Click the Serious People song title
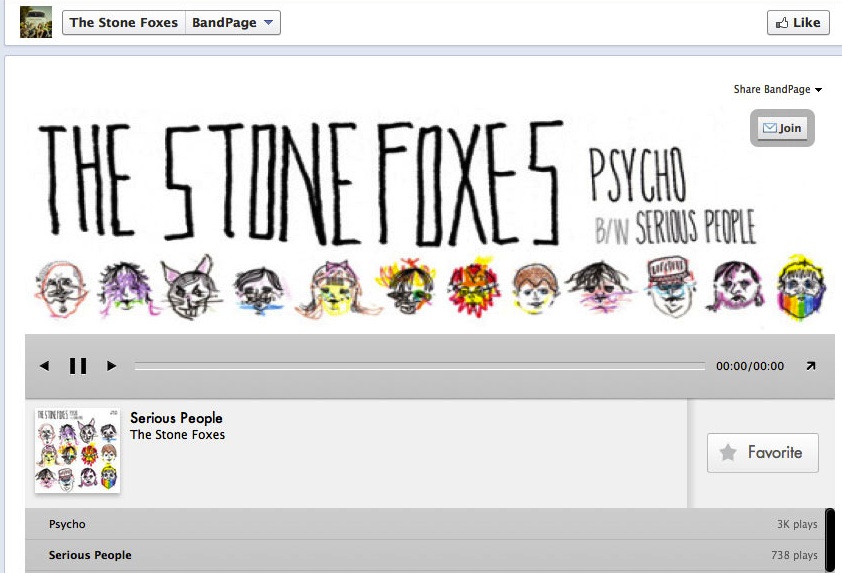This screenshot has width=842, height=573. pos(176,418)
